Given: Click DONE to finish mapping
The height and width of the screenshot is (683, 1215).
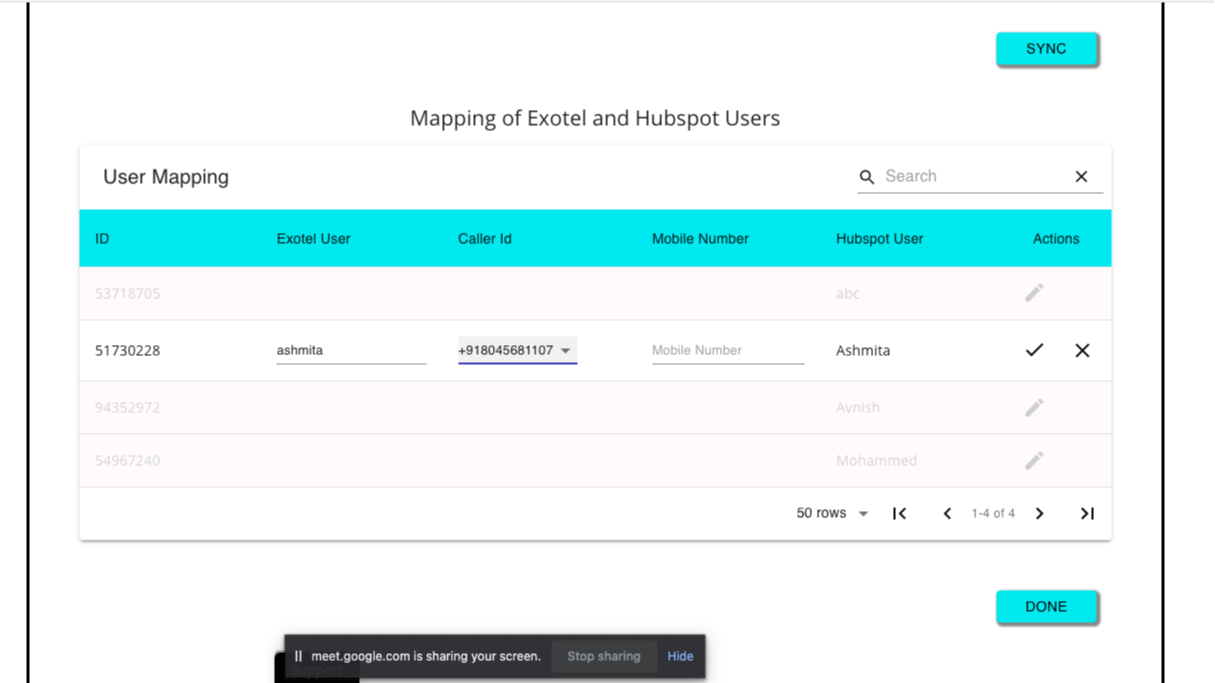Looking at the screenshot, I should tap(1046, 606).
